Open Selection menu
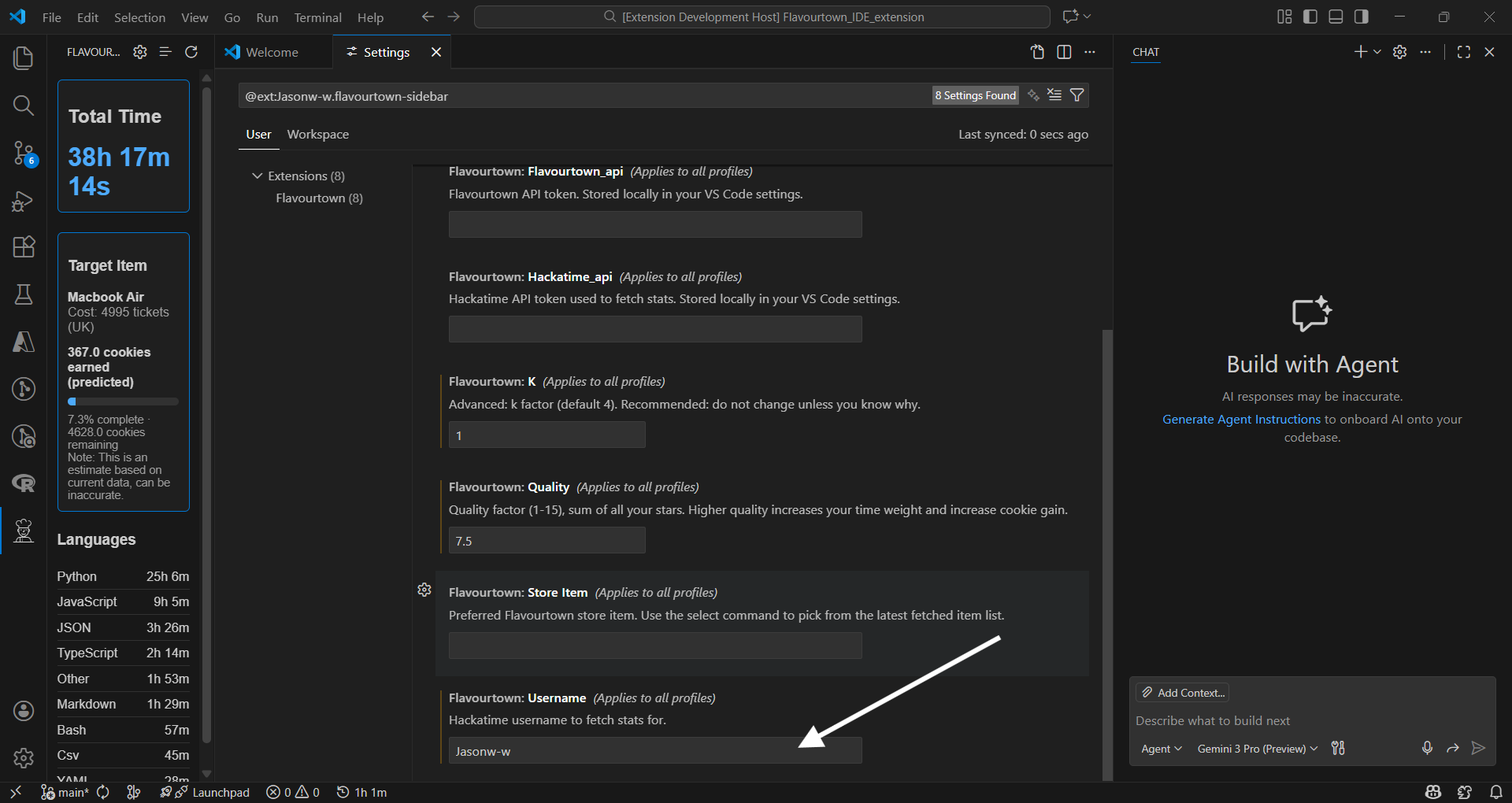Viewport: 1512px width, 803px height. point(140,17)
